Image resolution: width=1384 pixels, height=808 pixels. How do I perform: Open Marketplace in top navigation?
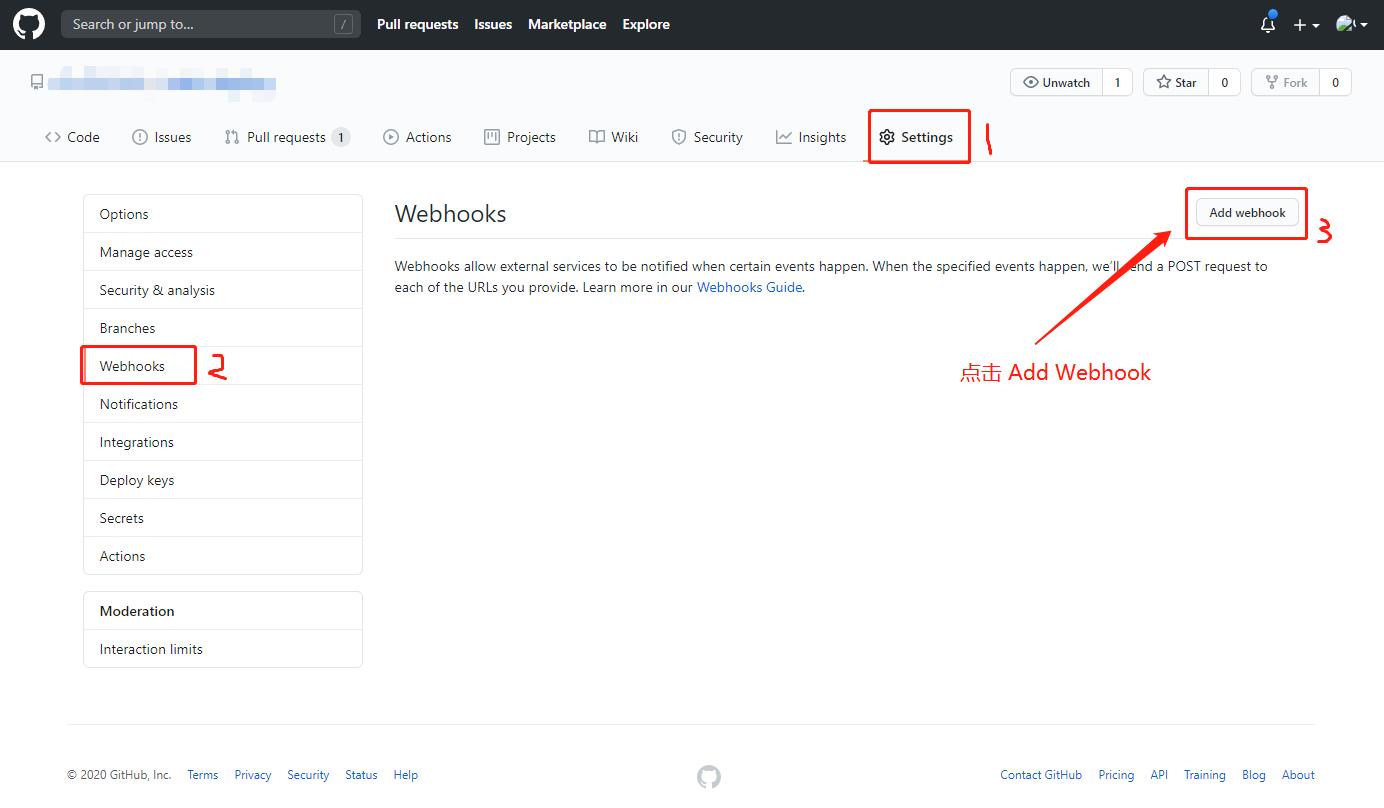(567, 24)
